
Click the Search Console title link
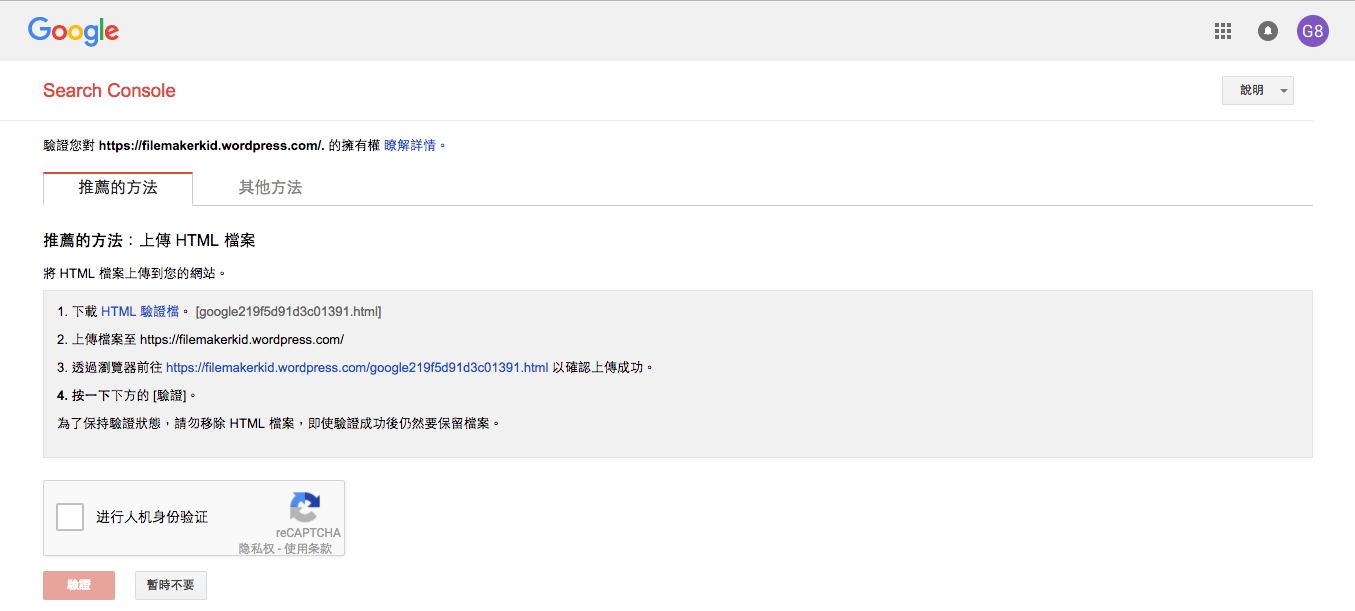click(x=109, y=90)
